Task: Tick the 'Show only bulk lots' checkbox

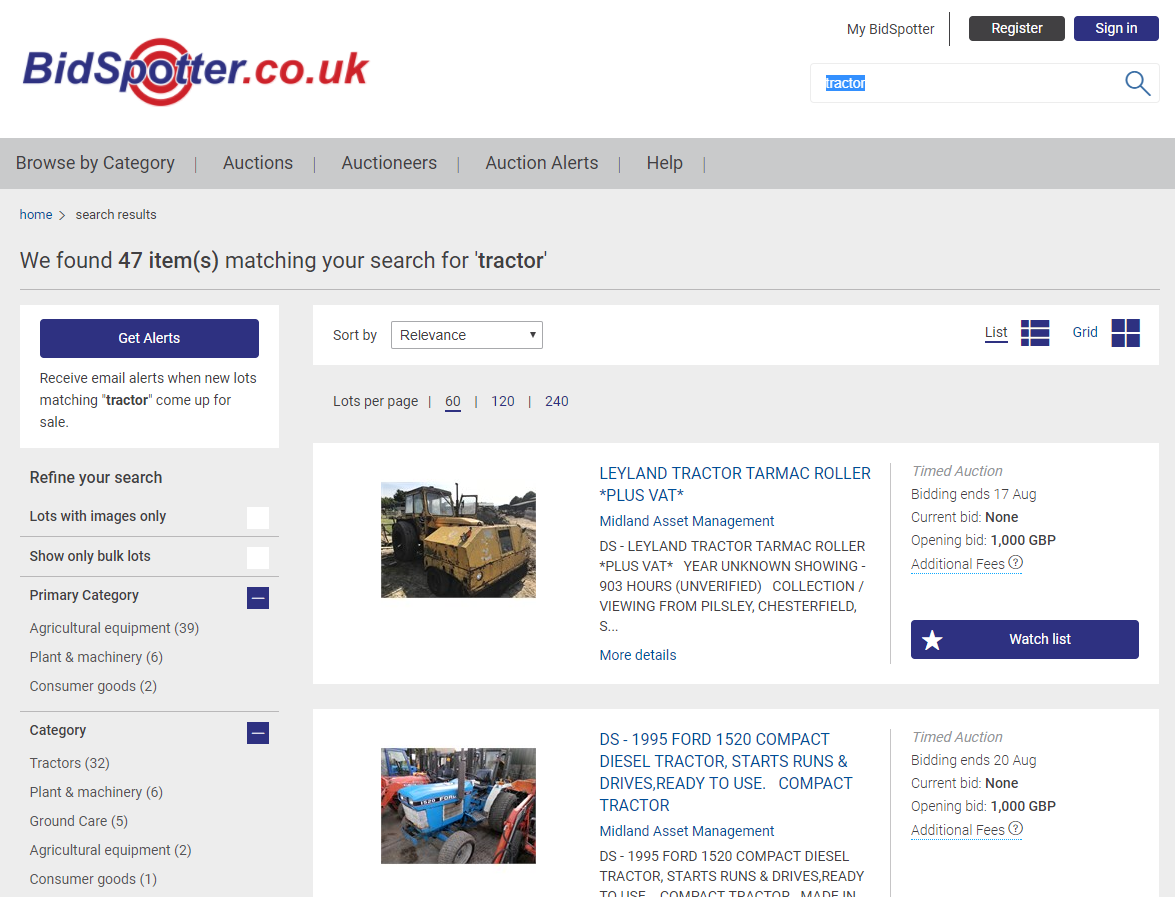Action: 258,557
